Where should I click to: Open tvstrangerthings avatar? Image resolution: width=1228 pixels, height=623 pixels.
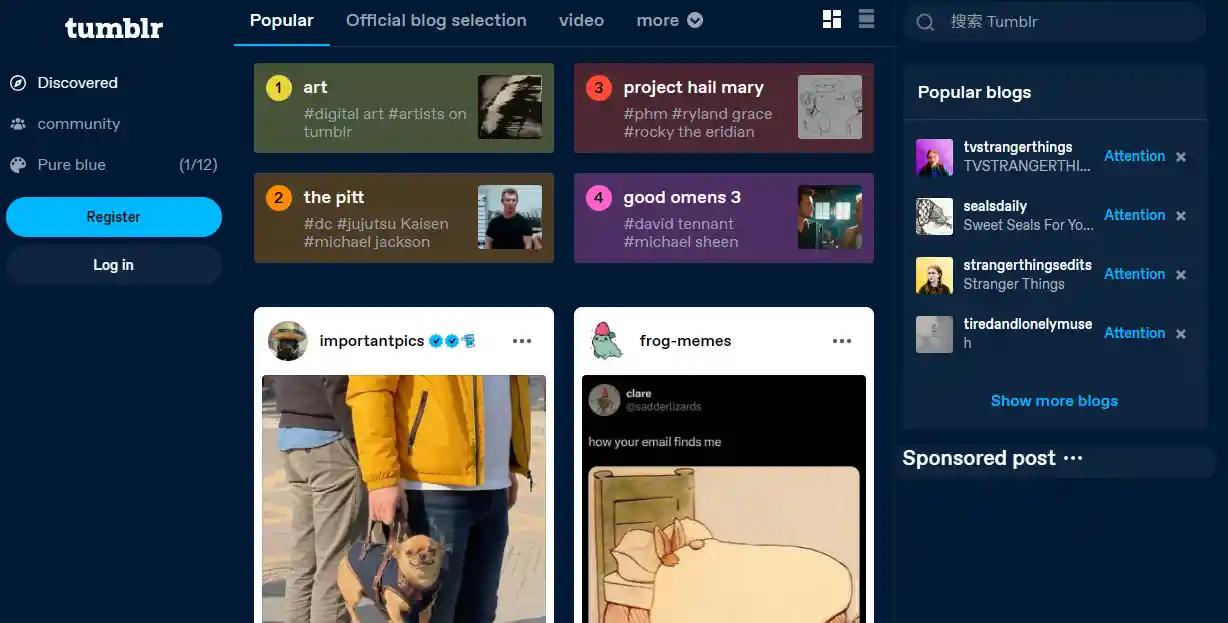tap(935, 157)
